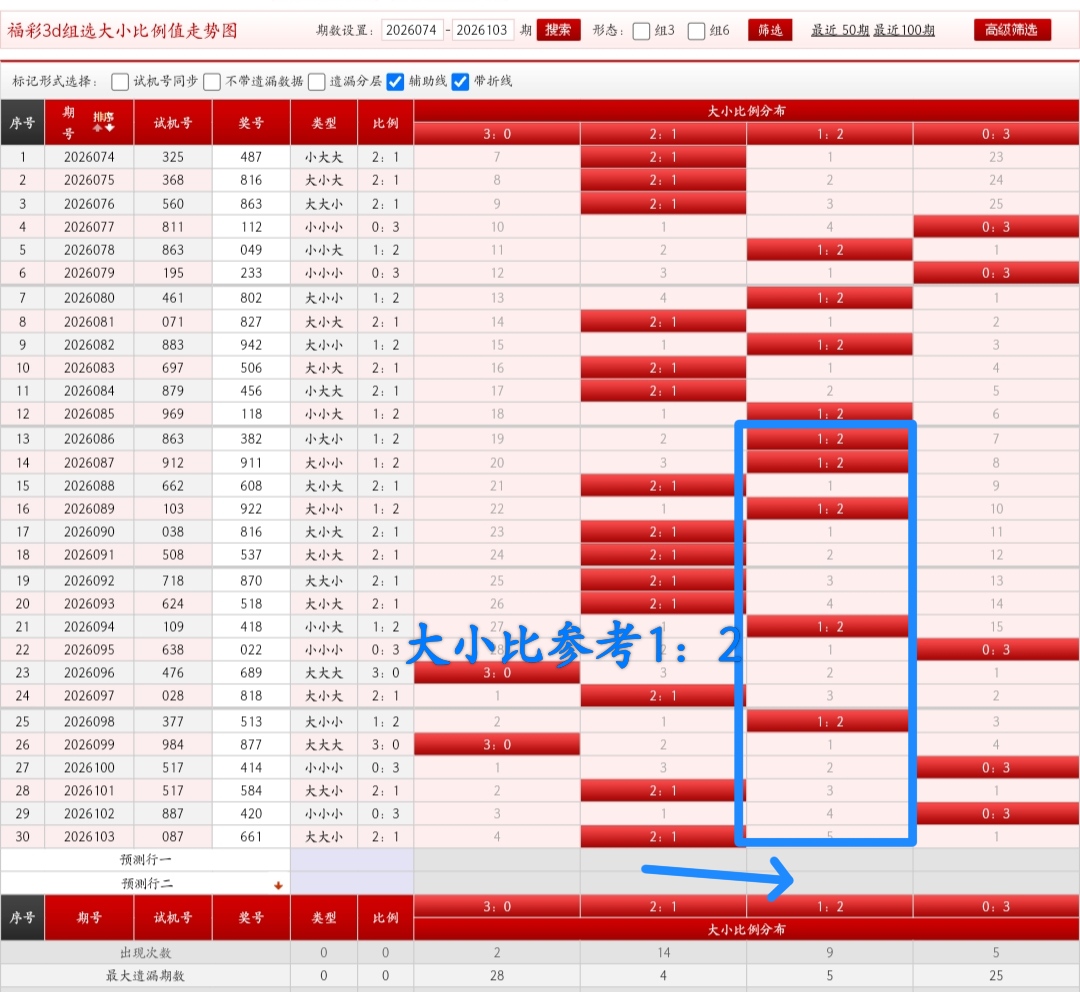Uncheck the 带折线 checkbox
The width and height of the screenshot is (1080, 992).
[460, 82]
